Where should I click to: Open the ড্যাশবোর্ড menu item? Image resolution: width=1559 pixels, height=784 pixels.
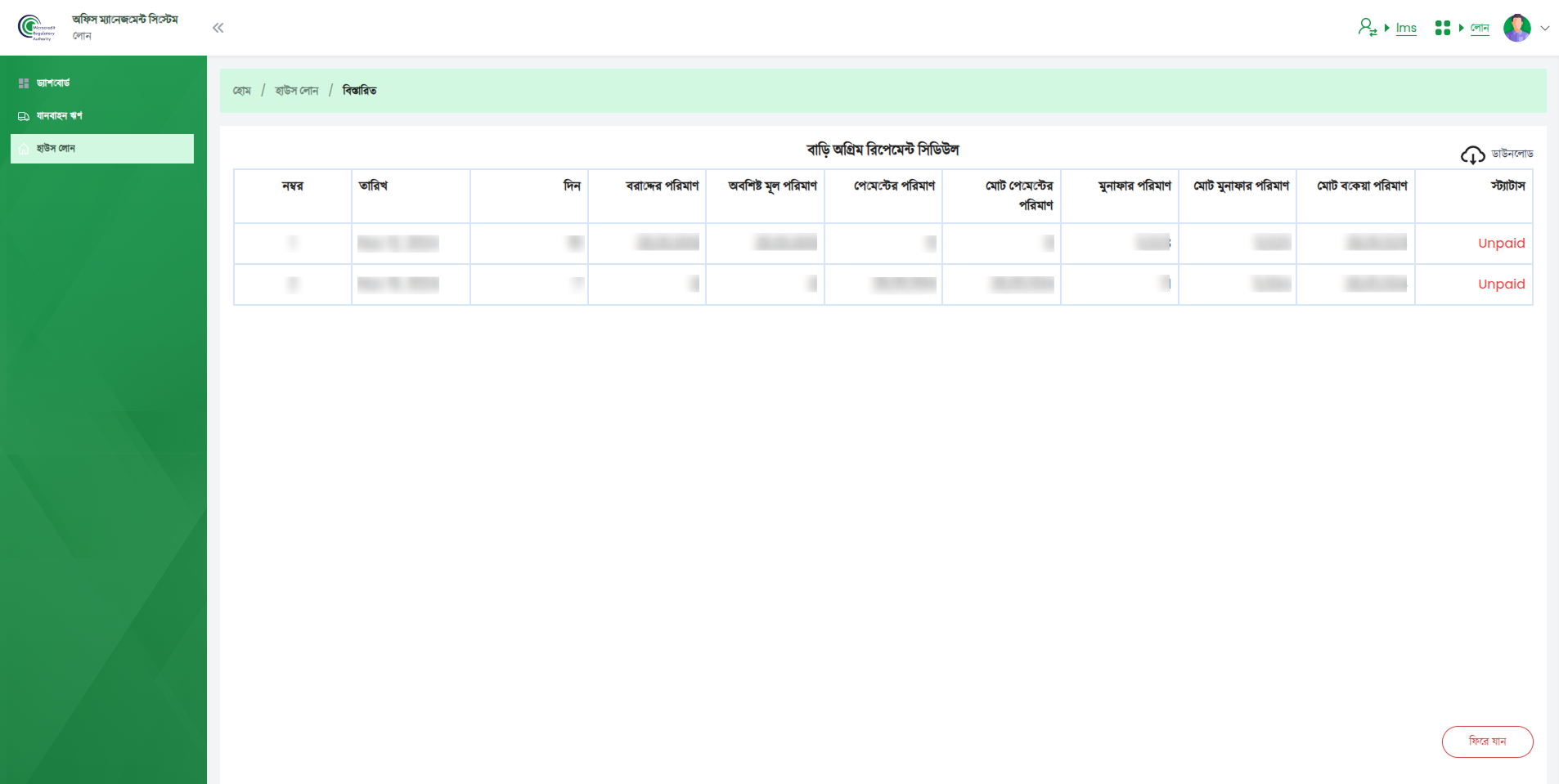click(x=102, y=83)
